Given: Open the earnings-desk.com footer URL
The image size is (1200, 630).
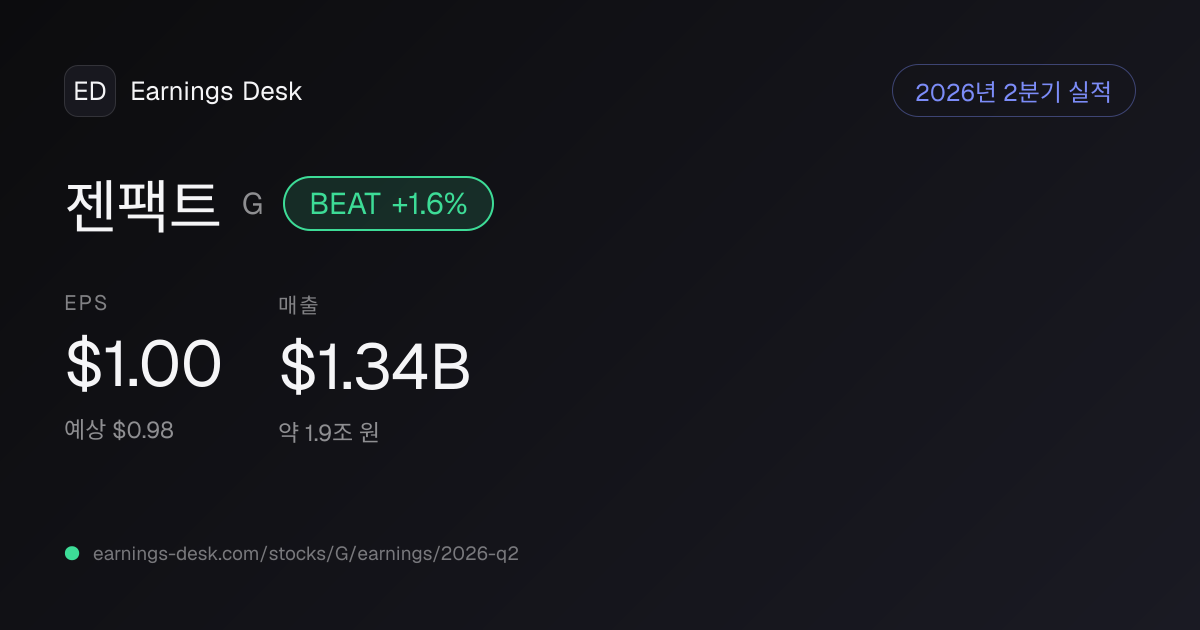Looking at the screenshot, I should point(305,553).
